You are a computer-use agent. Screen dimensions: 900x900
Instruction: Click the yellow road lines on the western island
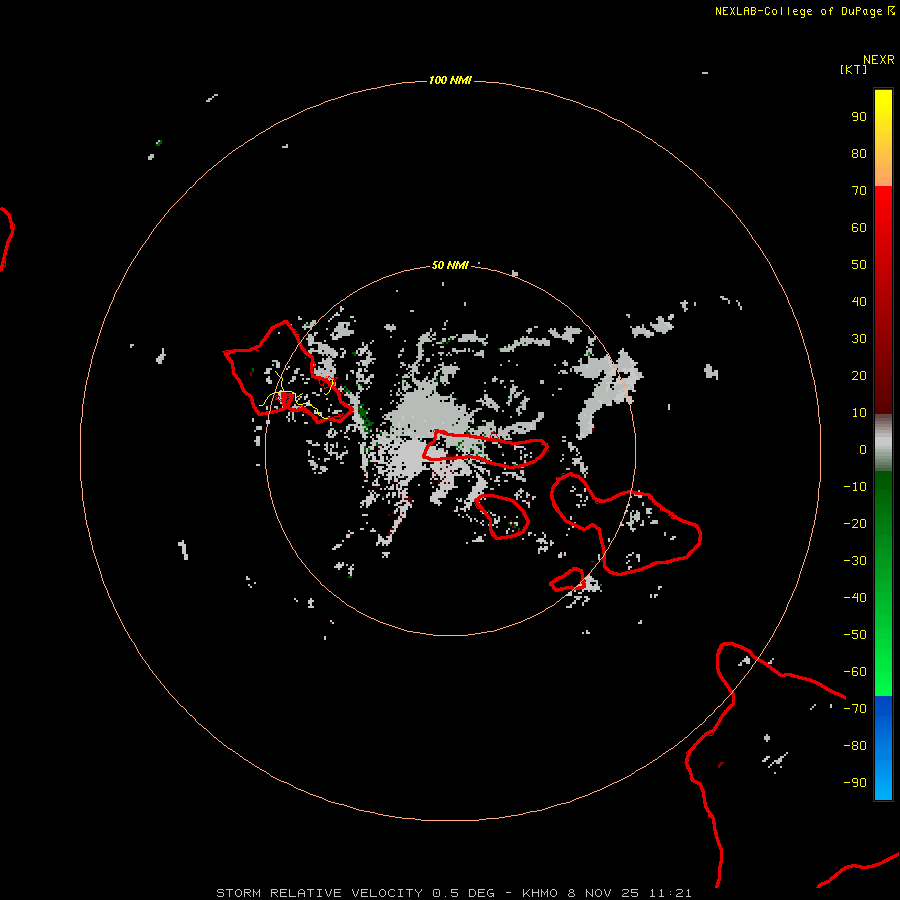(x=297, y=394)
